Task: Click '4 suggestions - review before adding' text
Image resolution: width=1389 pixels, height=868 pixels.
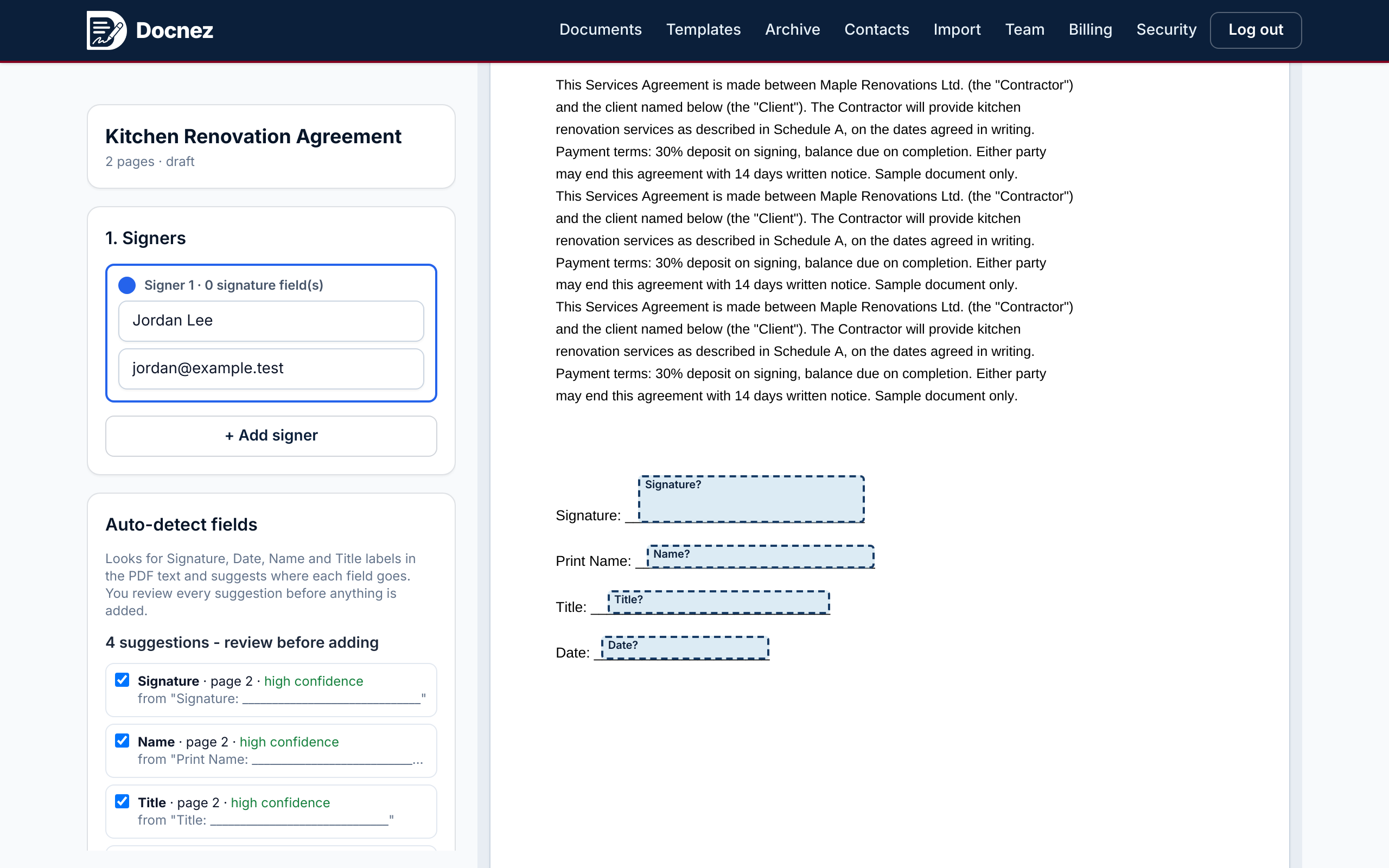Action: pos(241,642)
